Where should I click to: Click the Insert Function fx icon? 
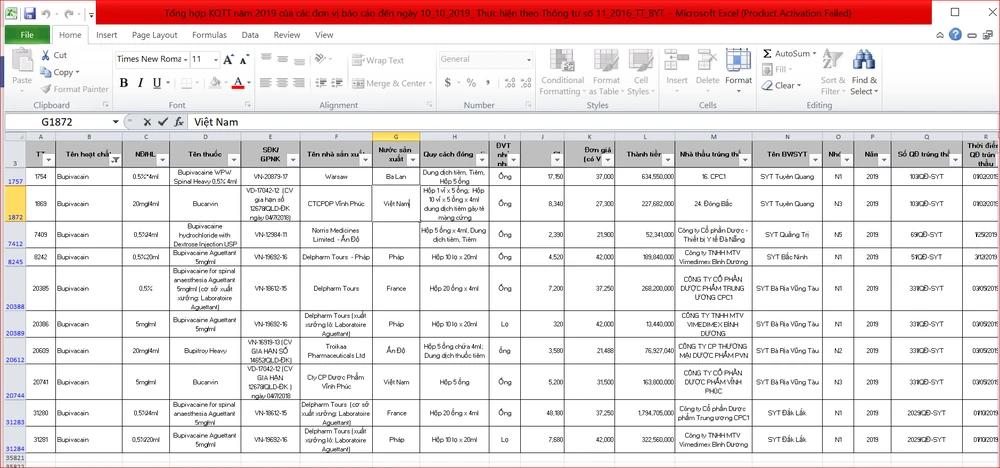tap(179, 121)
